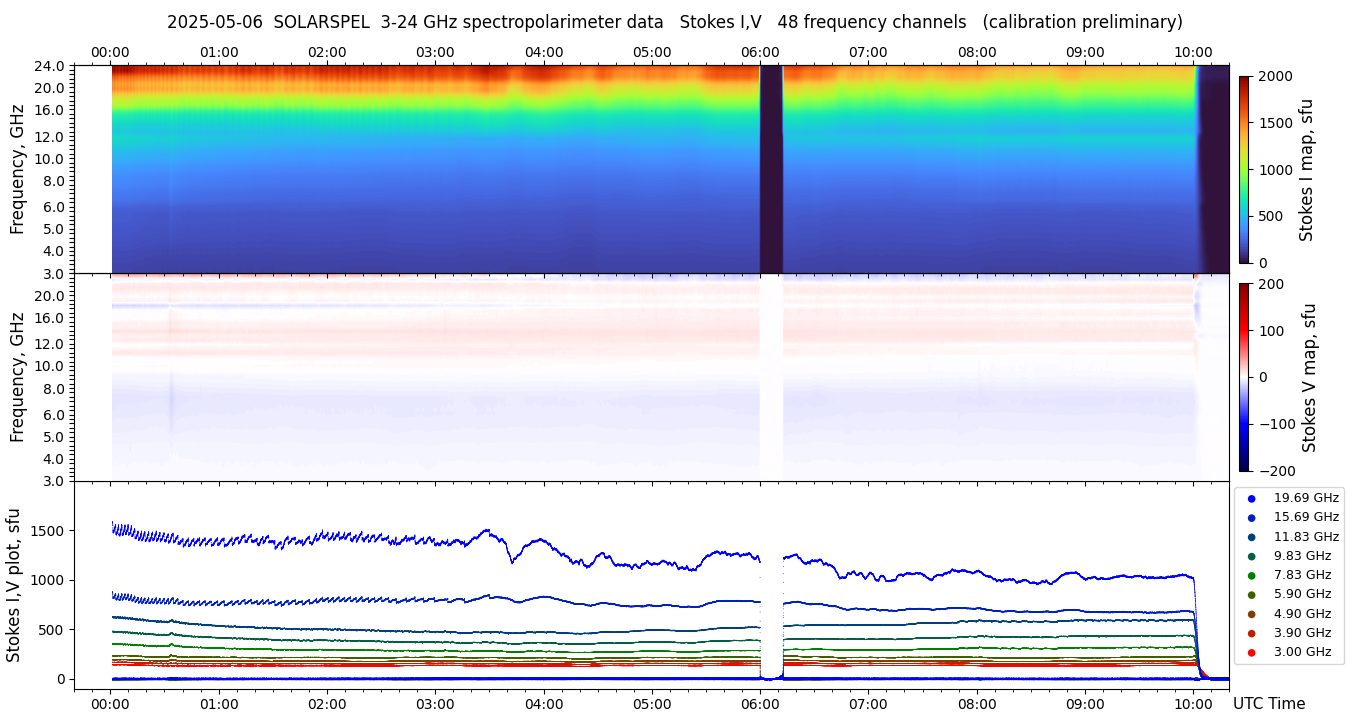Click the 3.00 GHz red legend dot
Viewport: 1350px width, 725px height.
click(x=1251, y=652)
